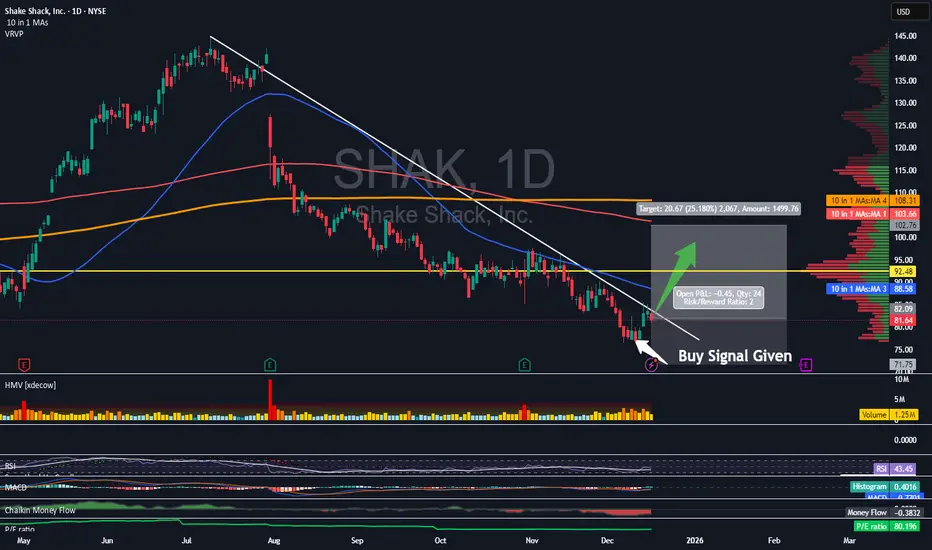Click the Sep label on the time axis
Viewport: 932px width, 550px height.
coord(357,540)
